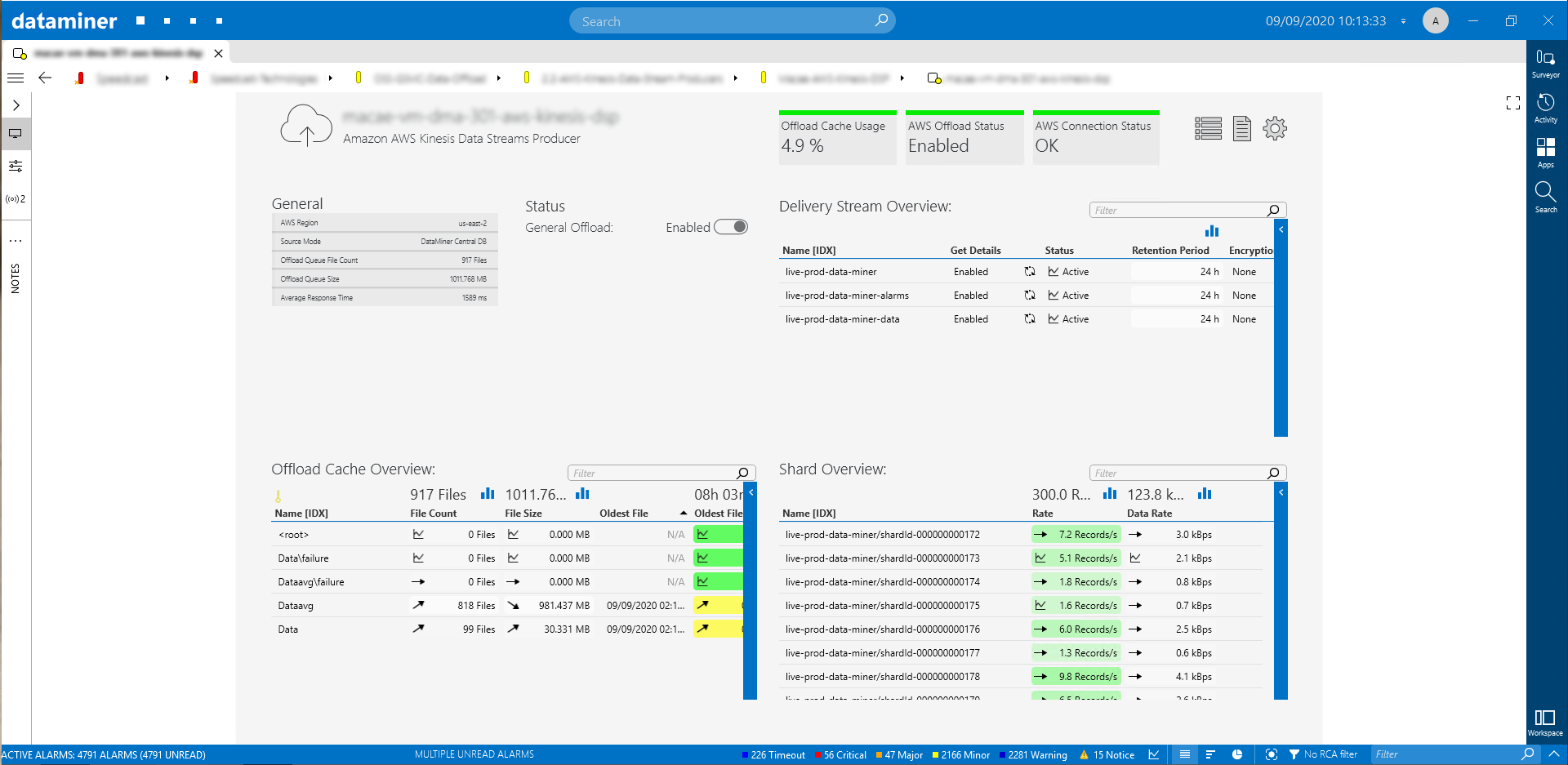Click the Delivery Stream Overview filter box
1568x765 pixels.
pyautogui.click(x=1187, y=211)
